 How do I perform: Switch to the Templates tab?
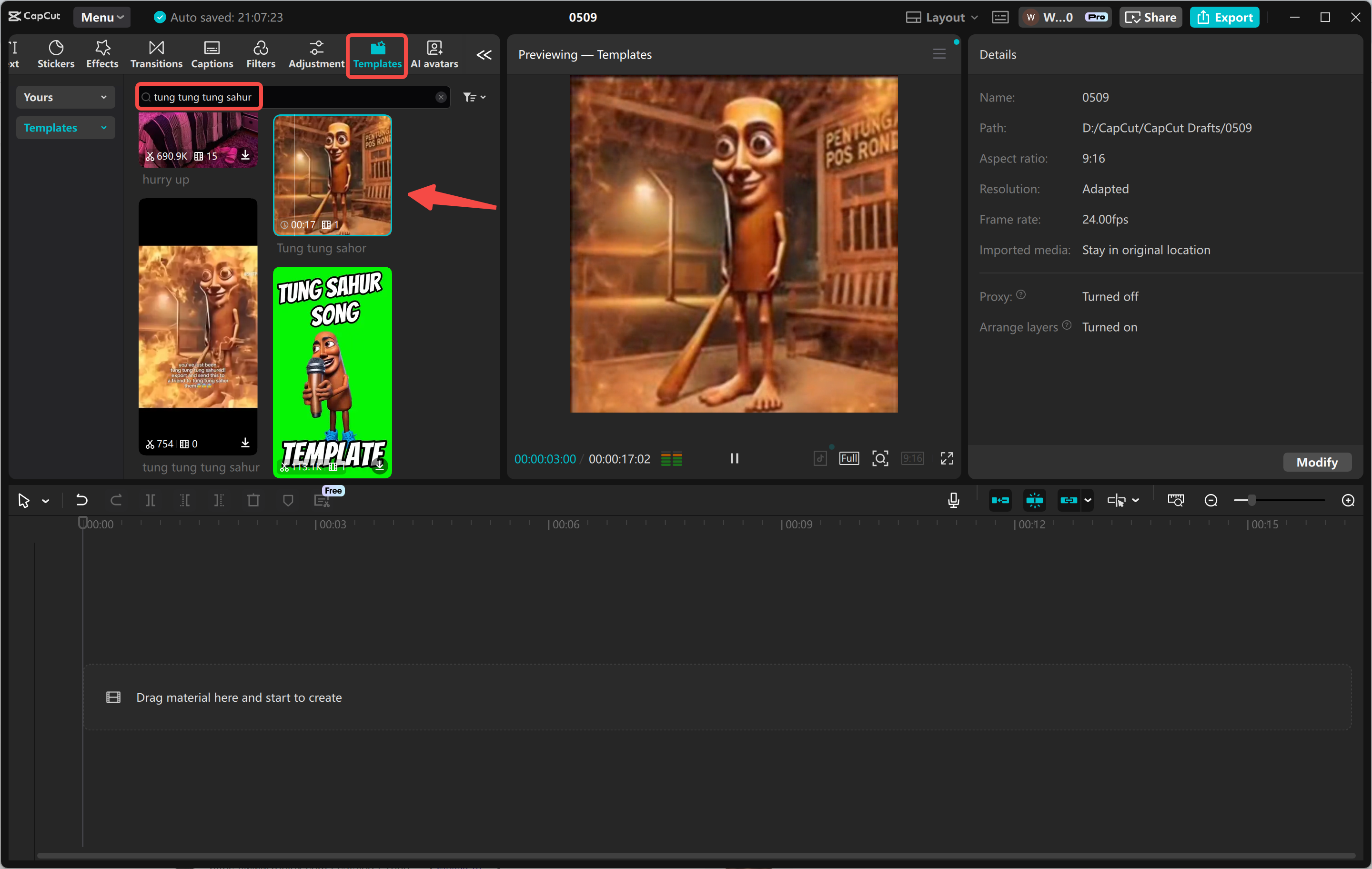coord(376,54)
